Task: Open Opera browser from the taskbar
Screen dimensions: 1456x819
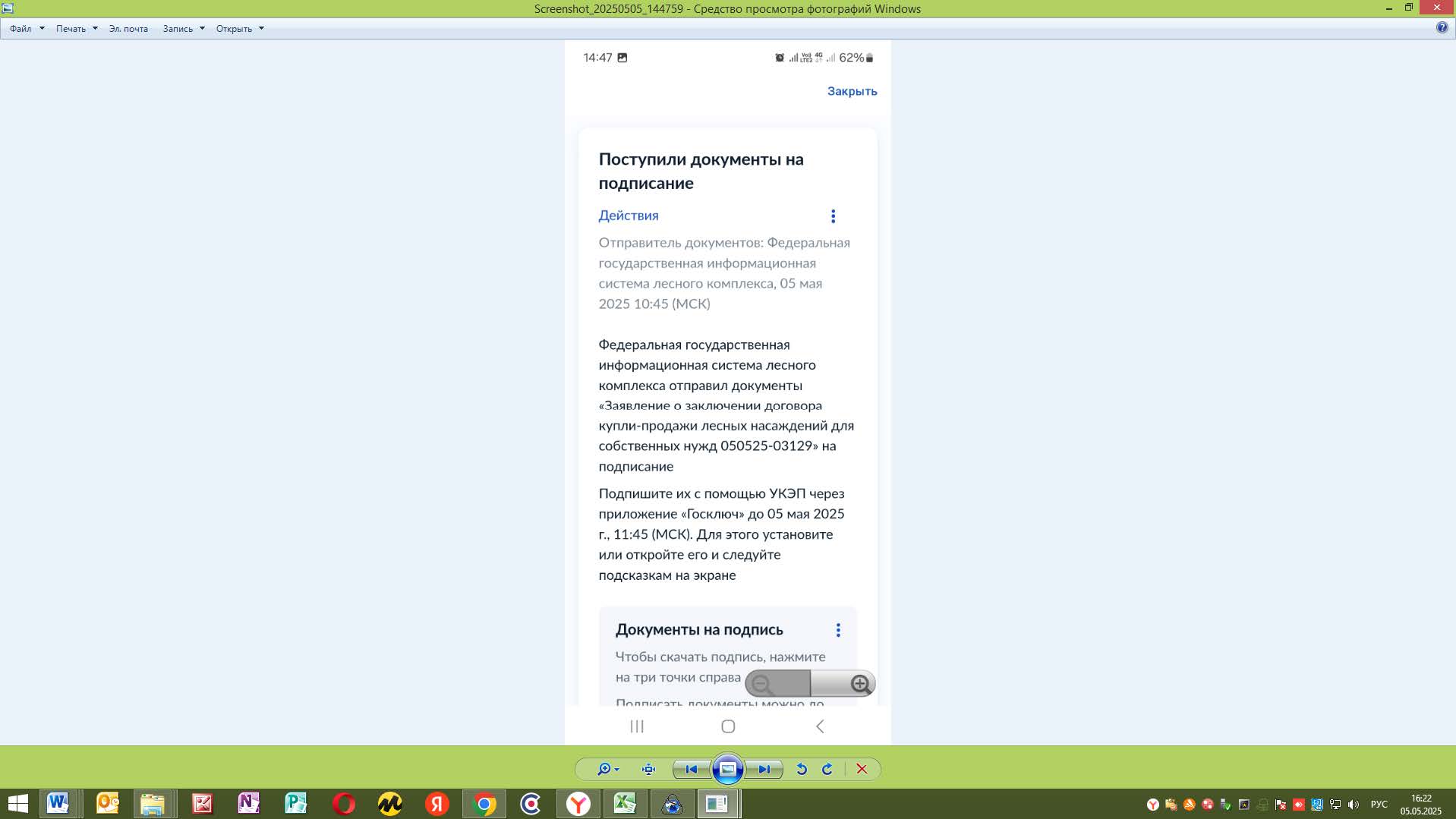Action: tap(343, 804)
